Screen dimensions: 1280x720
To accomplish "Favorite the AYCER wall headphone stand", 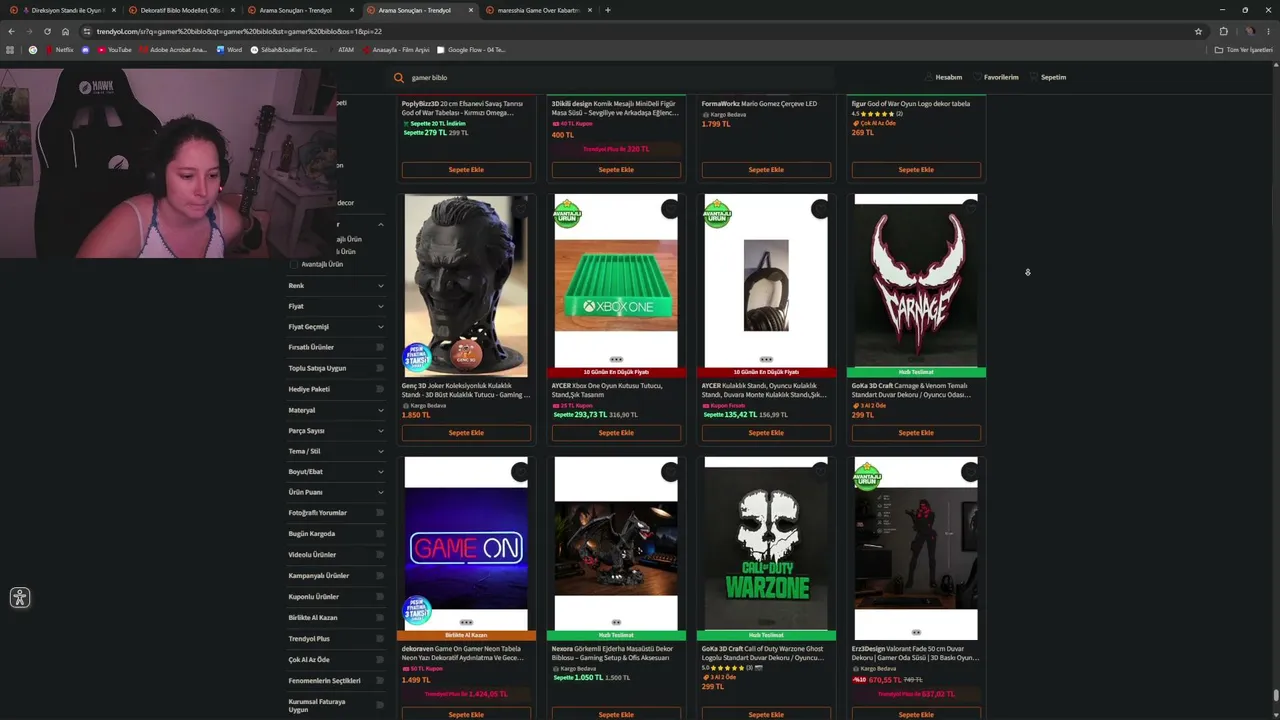I will (x=820, y=208).
